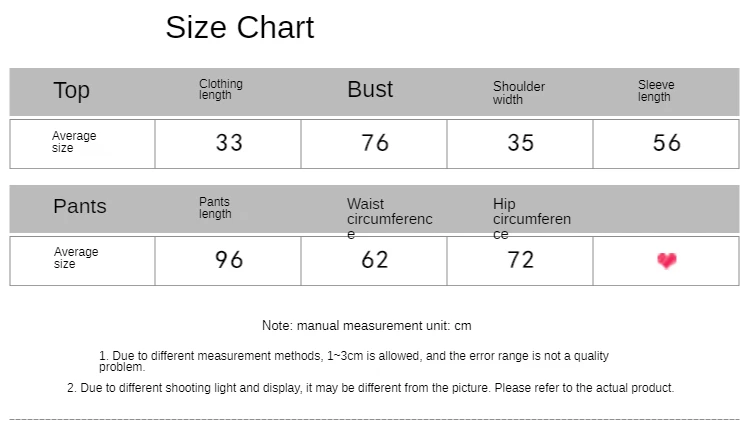Click the Average size label in Pants row

pyautogui.click(x=76, y=258)
